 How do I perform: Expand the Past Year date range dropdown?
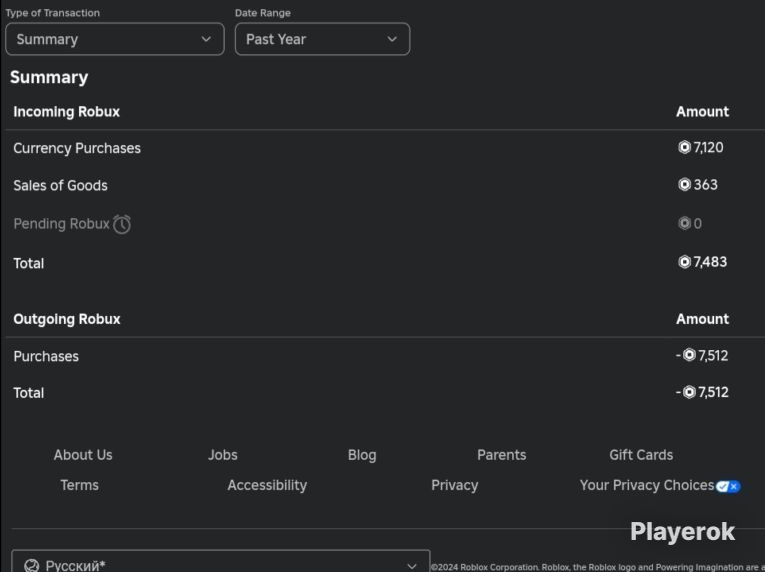coord(322,39)
